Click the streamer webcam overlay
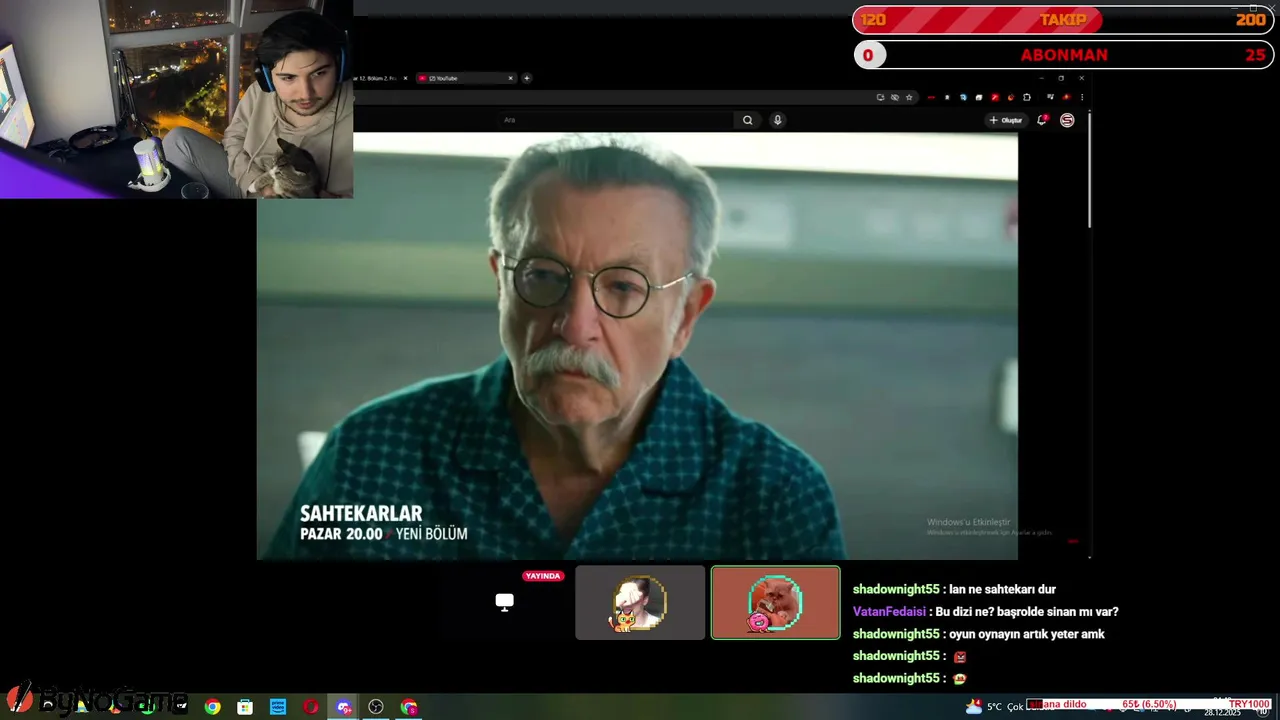 click(x=176, y=99)
